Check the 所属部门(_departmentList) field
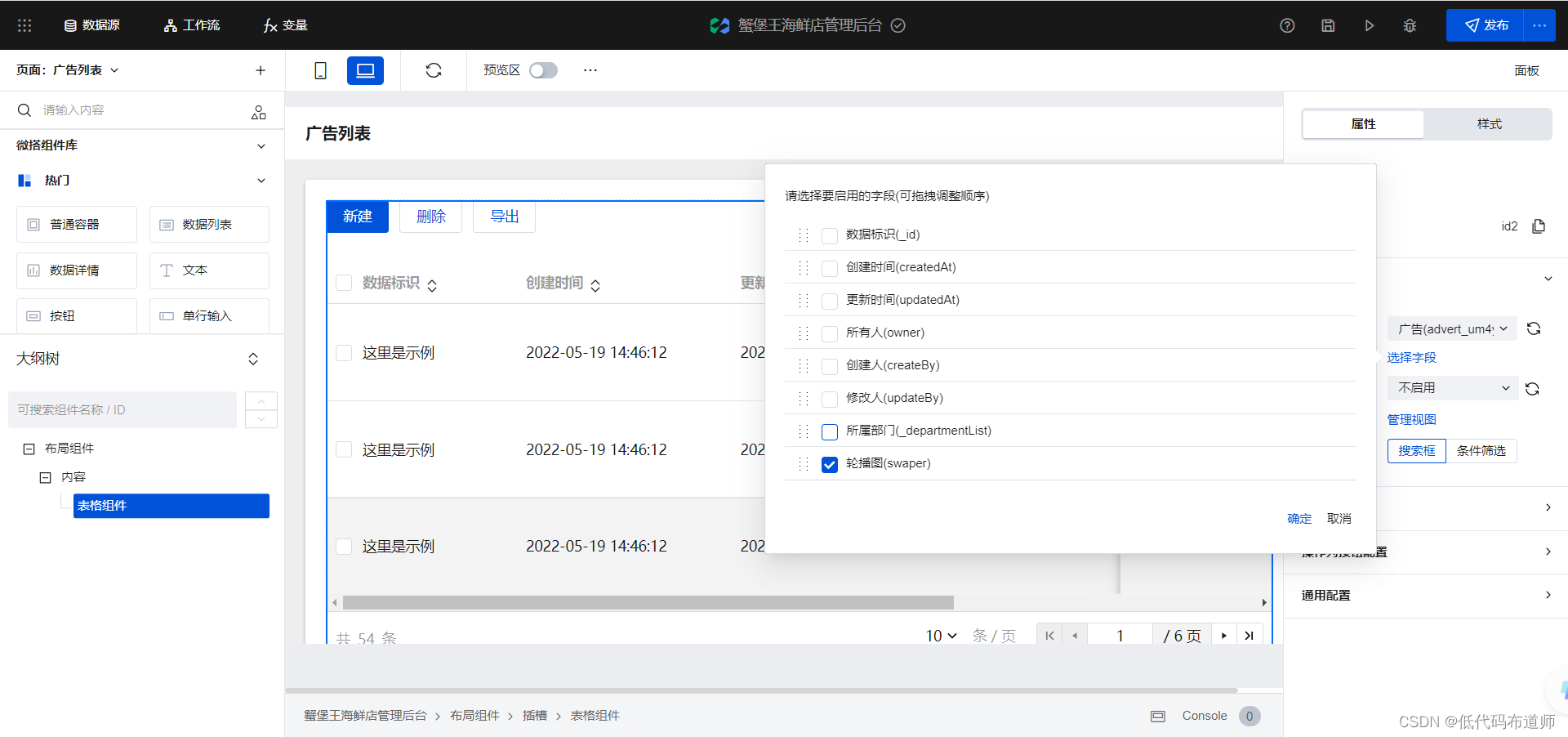This screenshot has width=1568, height=737. pyautogui.click(x=830, y=431)
